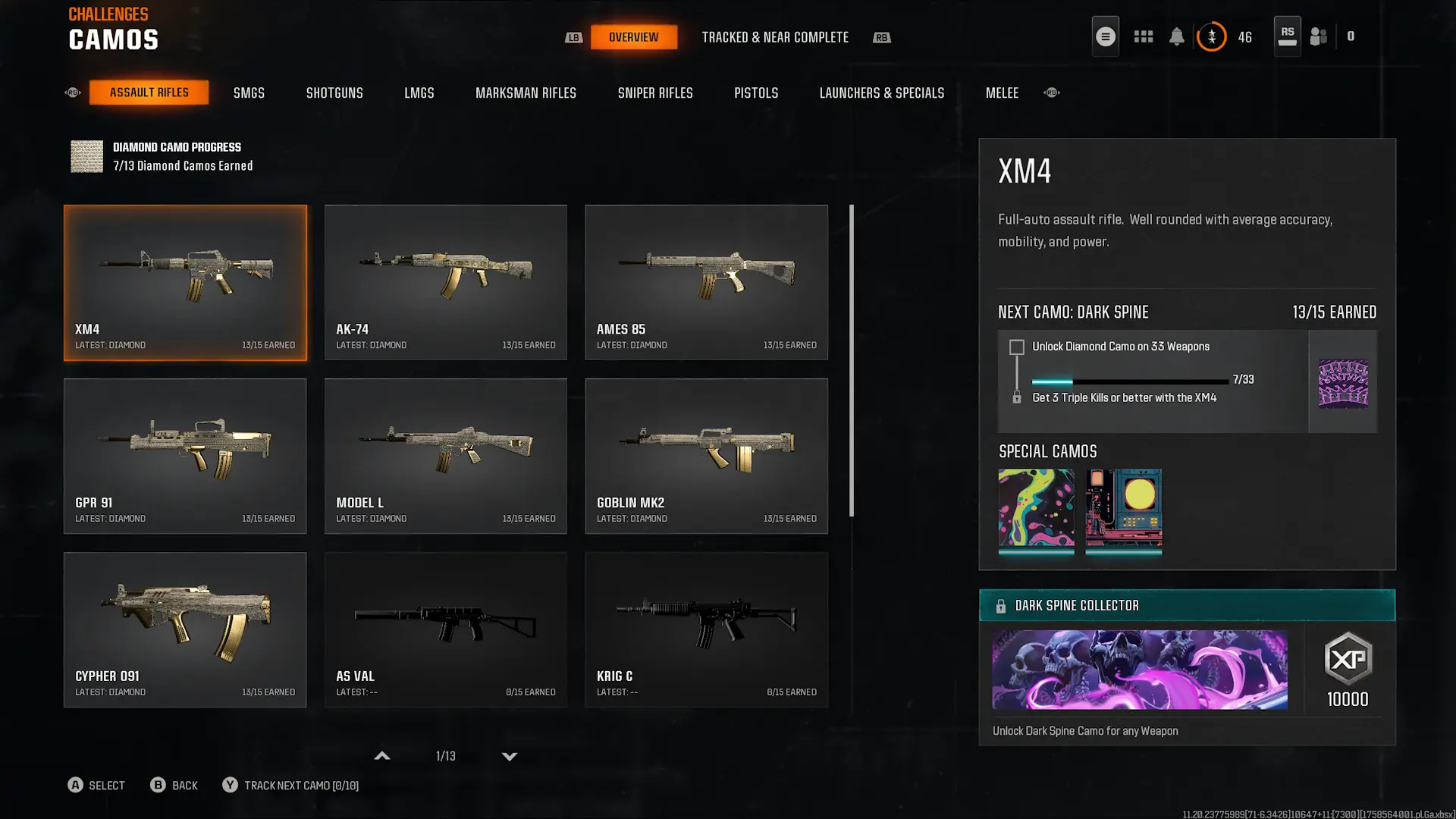This screenshot has width=1456, height=819.
Task: Go to previous page with up chevron
Action: point(382,756)
